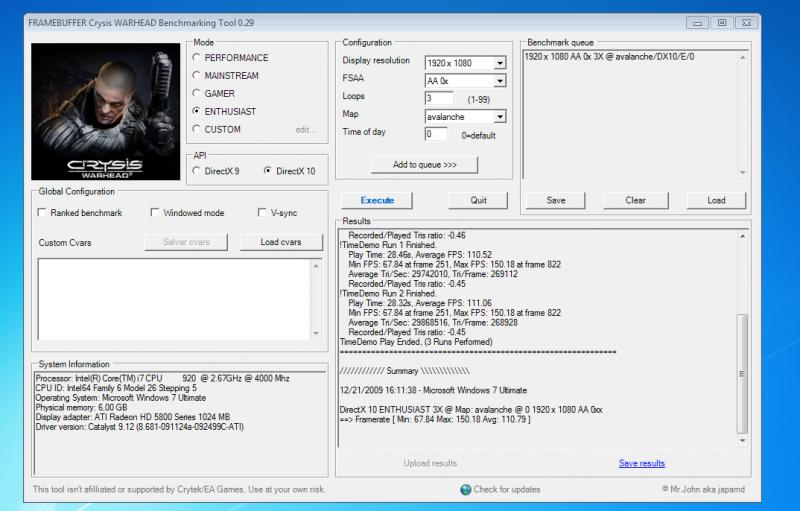Click the Framerate summary line in Results
Screen dimensions: 800x511
point(435,420)
